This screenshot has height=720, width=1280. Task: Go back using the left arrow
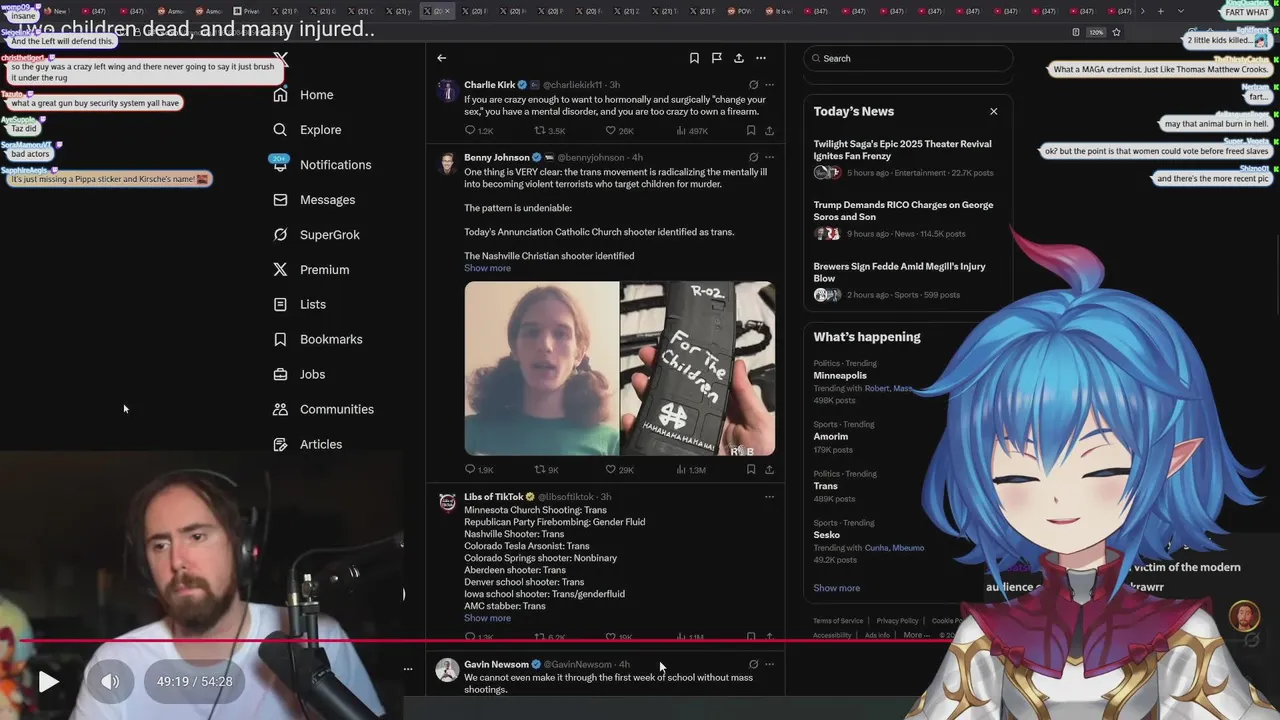pos(441,58)
